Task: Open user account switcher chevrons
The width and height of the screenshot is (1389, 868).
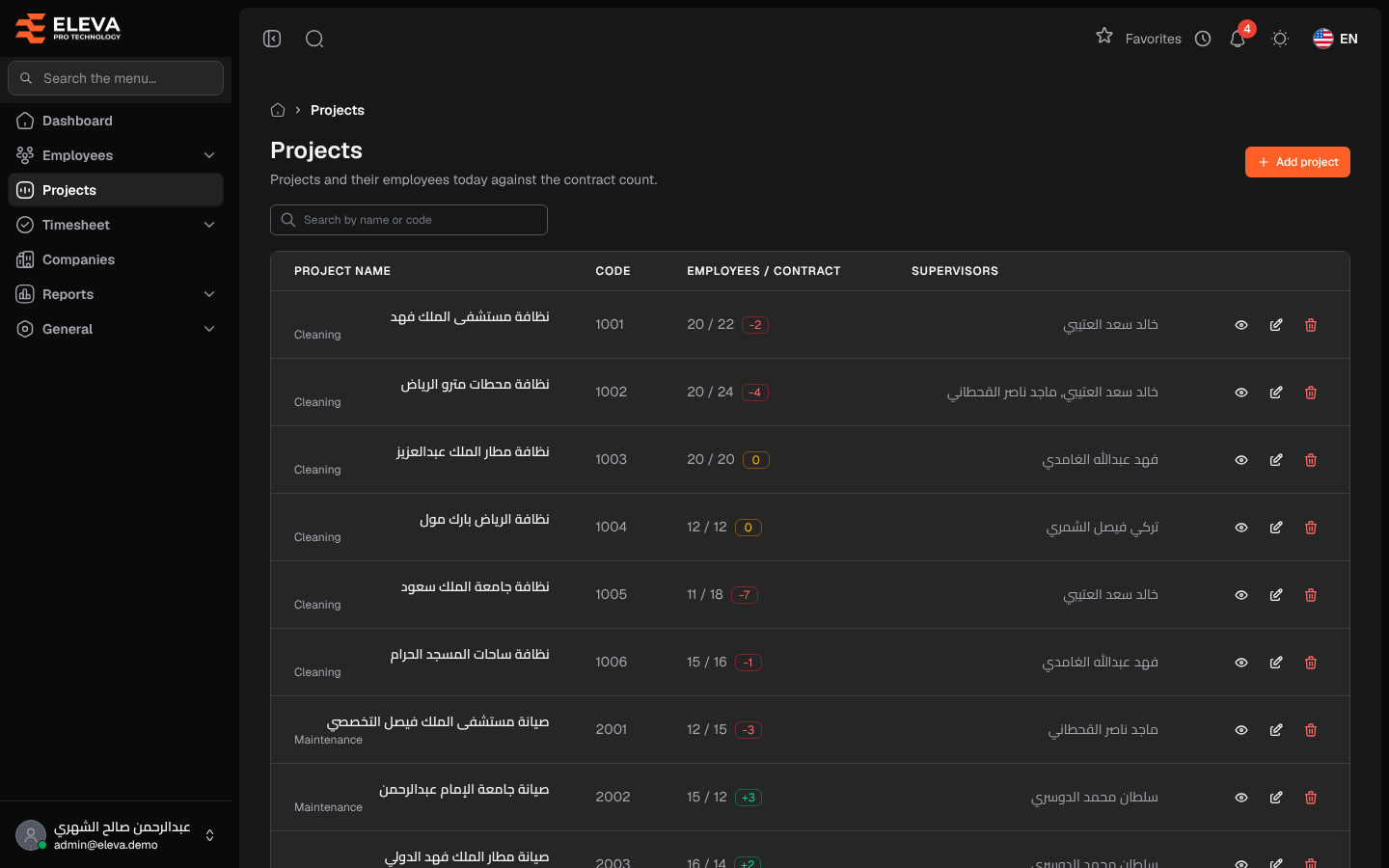Action: (x=209, y=835)
